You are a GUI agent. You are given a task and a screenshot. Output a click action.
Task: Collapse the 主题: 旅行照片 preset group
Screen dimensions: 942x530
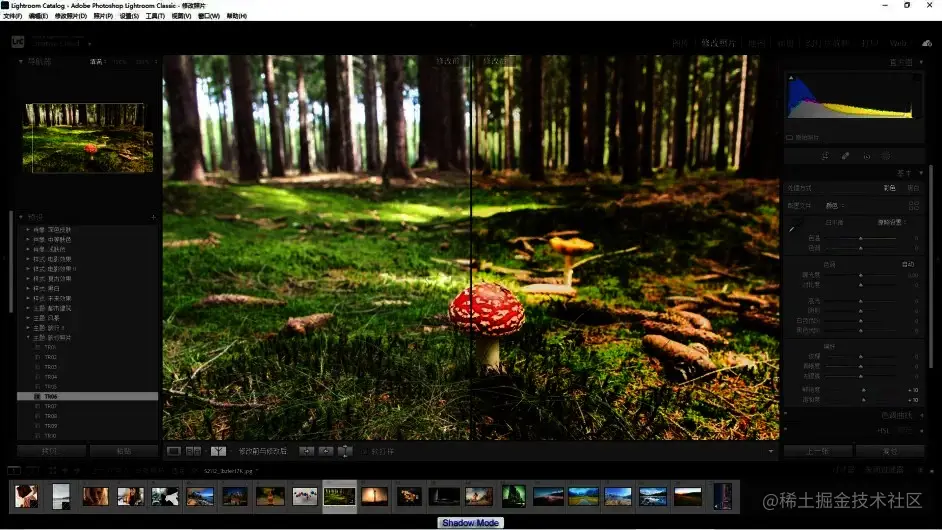pos(28,338)
